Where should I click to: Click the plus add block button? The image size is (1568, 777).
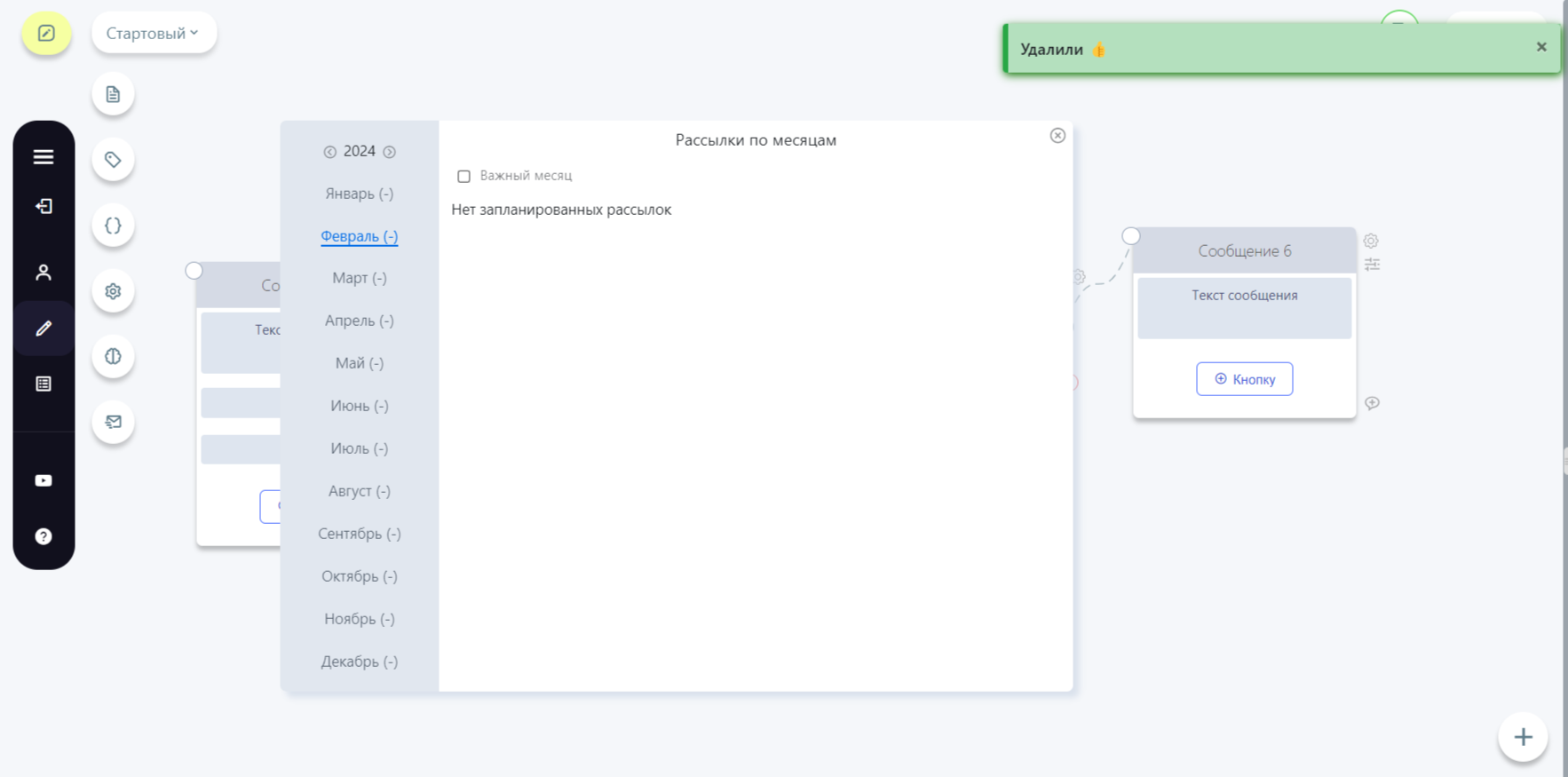click(1524, 737)
